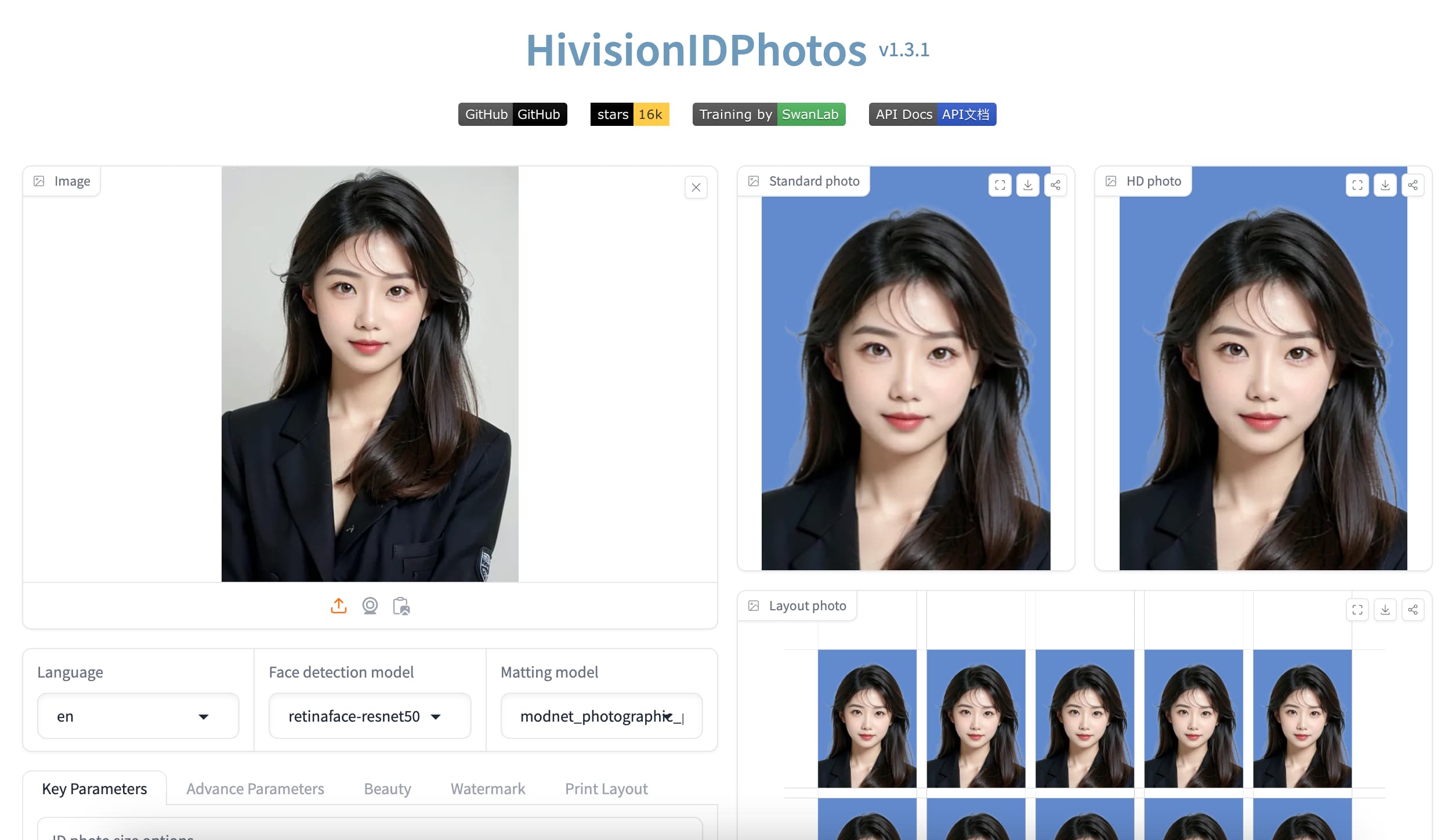Screen dimensions: 1441x840
Task: Open the Print Layout tab
Action: tap(606, 788)
